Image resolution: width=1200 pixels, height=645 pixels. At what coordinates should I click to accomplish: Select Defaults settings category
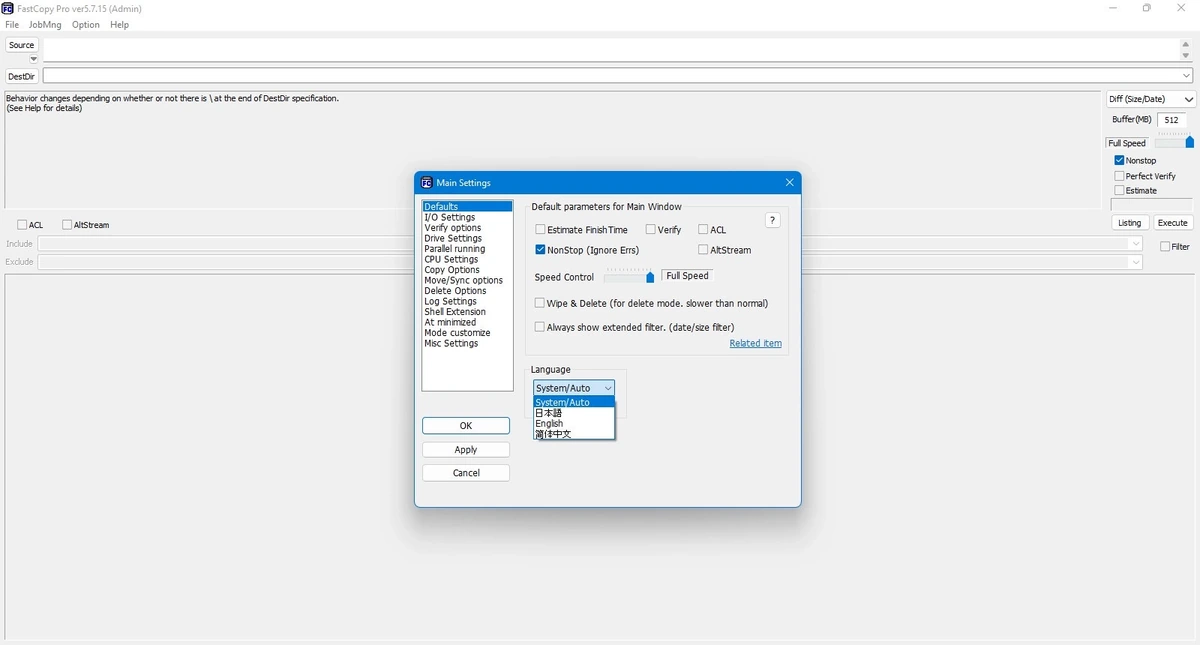point(467,207)
